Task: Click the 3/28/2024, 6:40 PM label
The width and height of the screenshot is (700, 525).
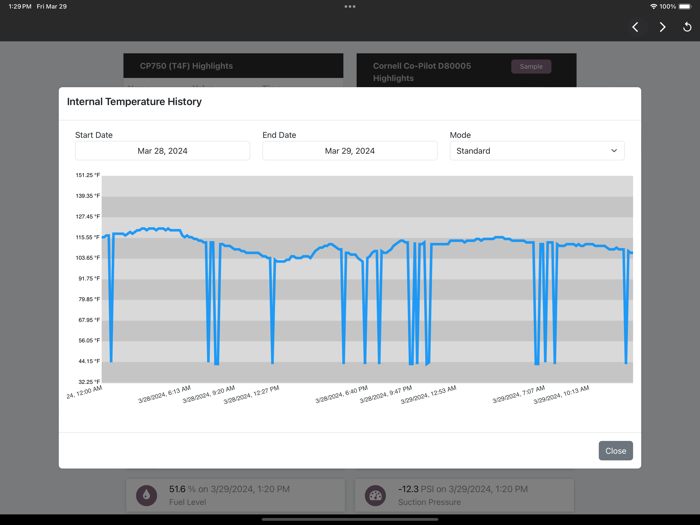Action: [342, 395]
